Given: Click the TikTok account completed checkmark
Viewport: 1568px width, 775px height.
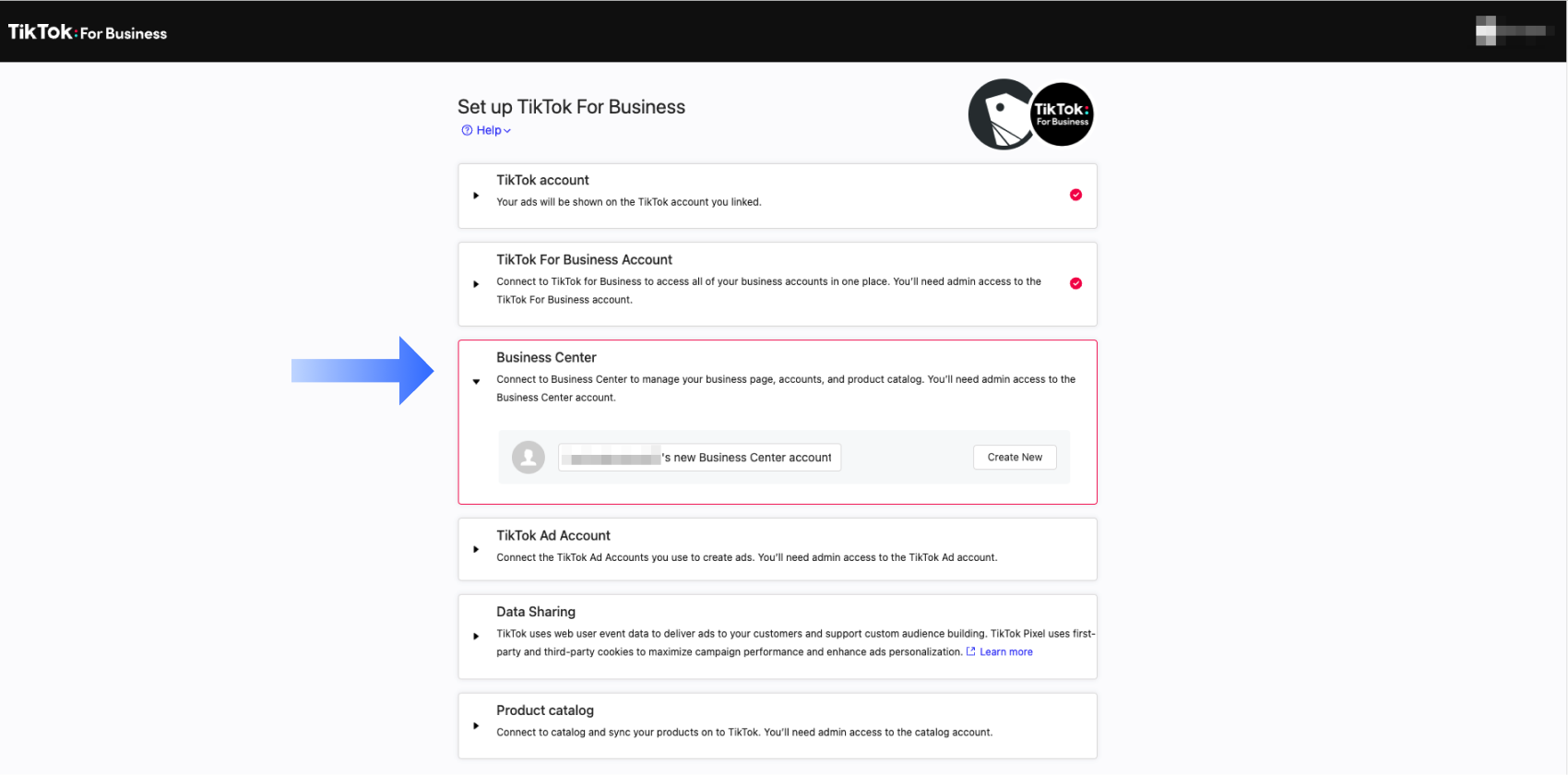Looking at the screenshot, I should click(x=1075, y=195).
